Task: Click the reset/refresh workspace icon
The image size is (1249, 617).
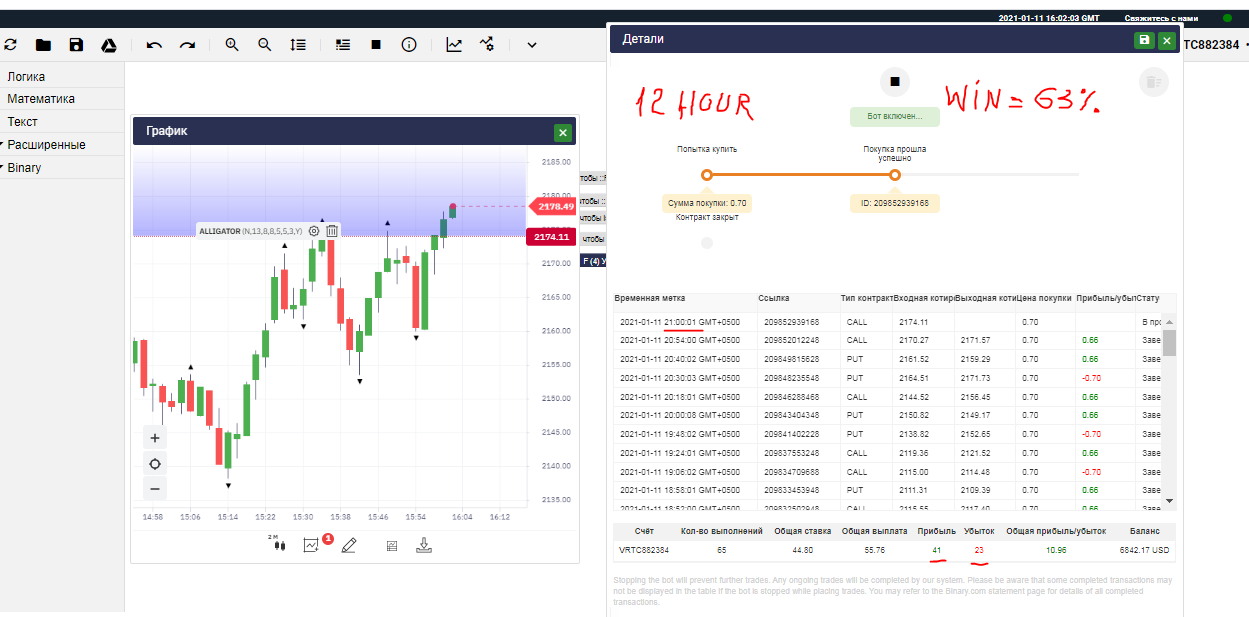Action: pyautogui.click(x=11, y=45)
